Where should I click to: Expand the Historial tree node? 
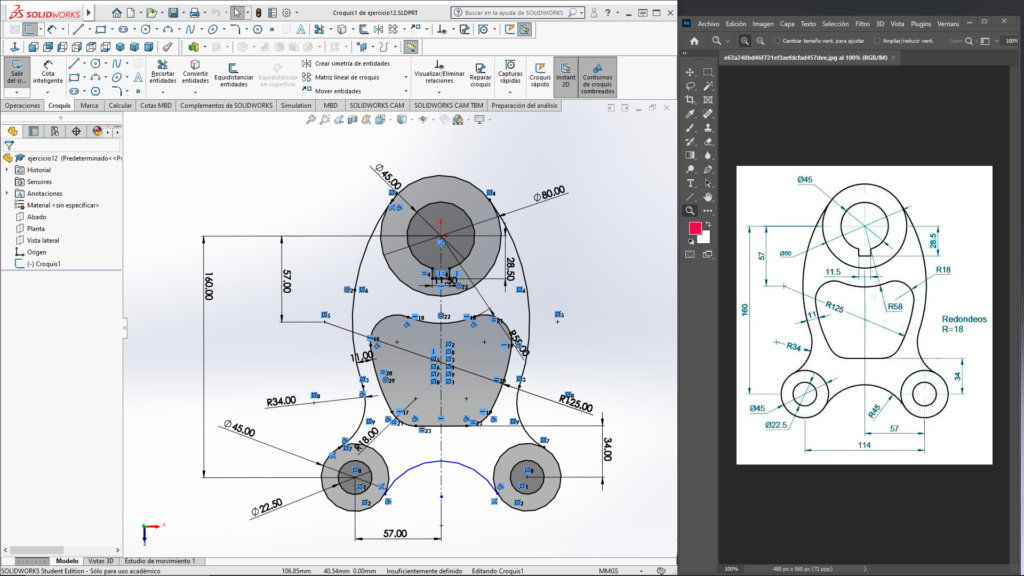pos(8,170)
